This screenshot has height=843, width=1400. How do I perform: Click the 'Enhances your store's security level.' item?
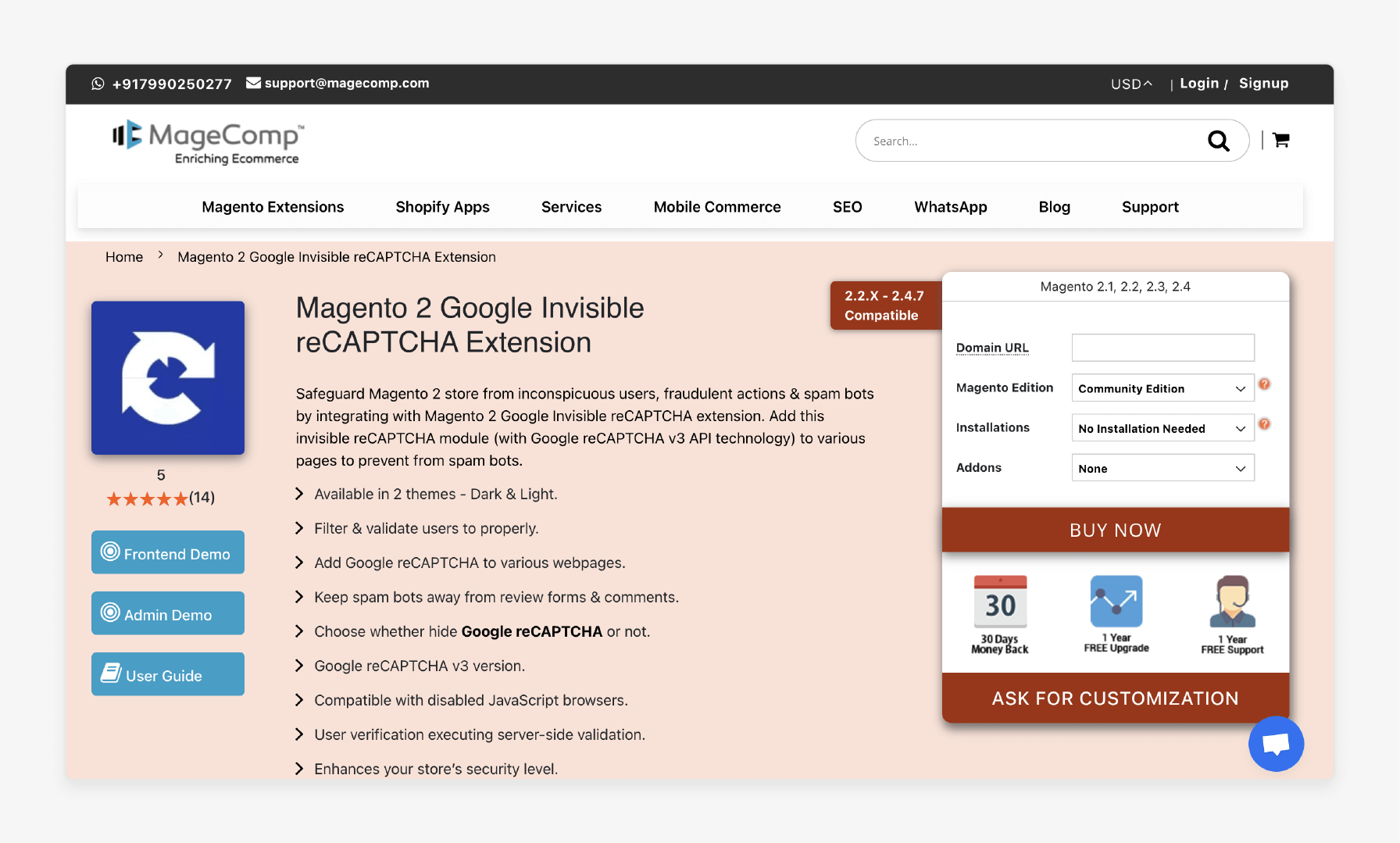coord(436,769)
